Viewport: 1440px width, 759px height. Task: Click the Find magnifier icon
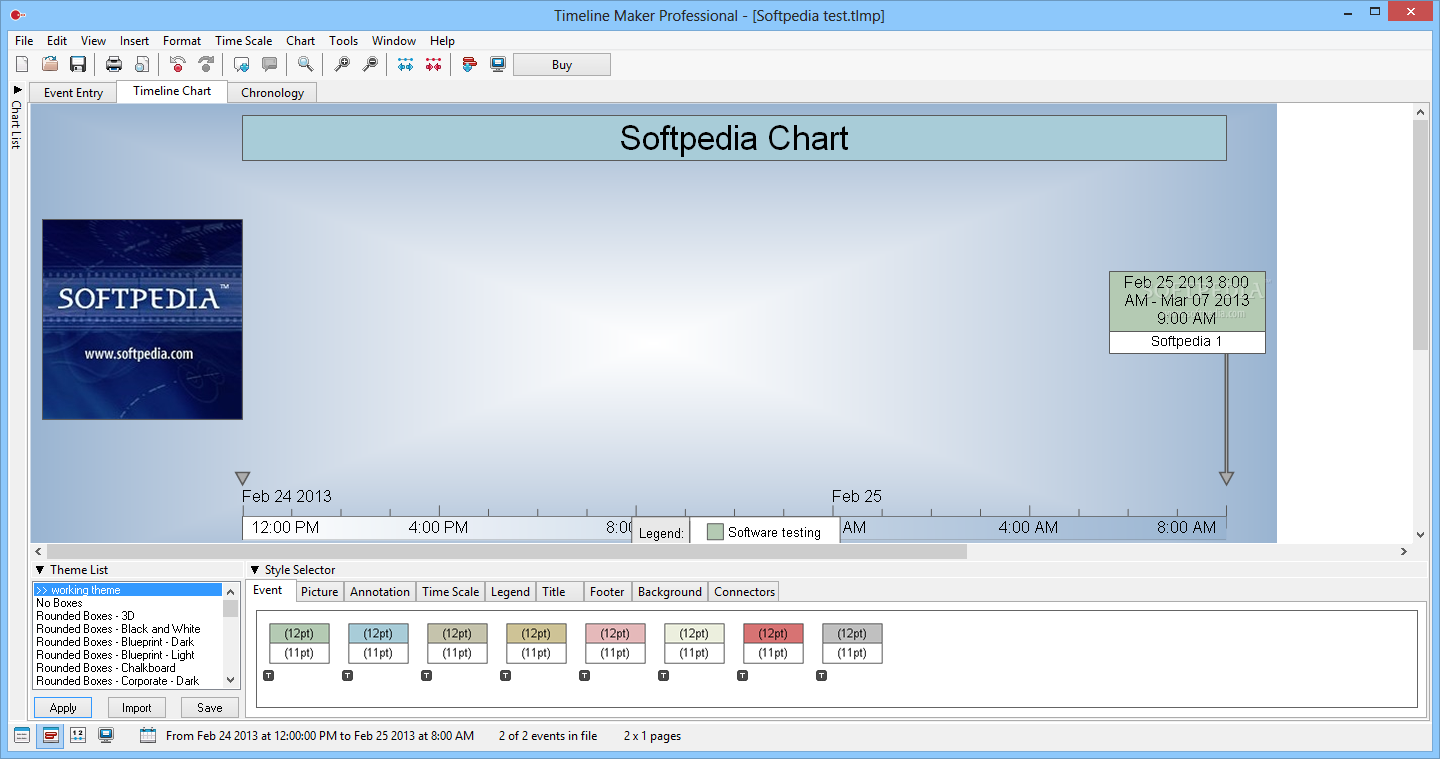[x=305, y=65]
